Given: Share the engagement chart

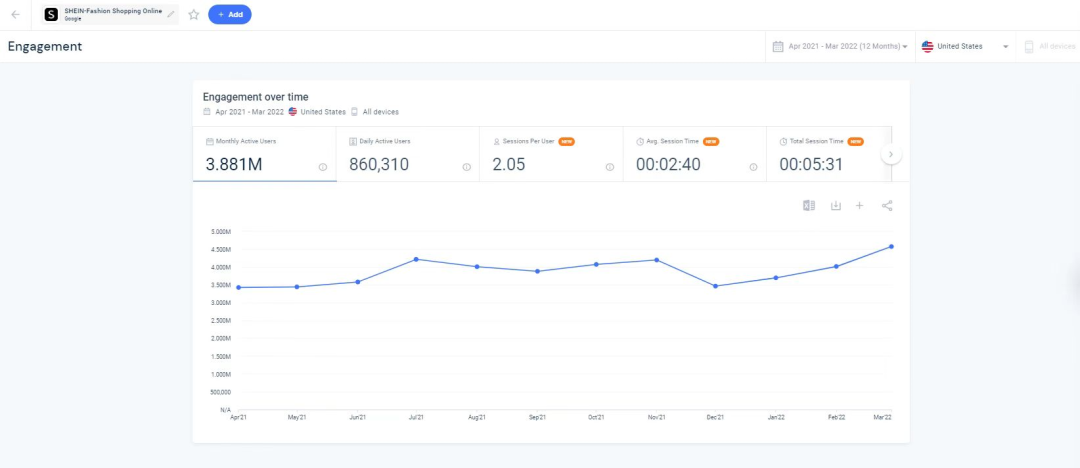Looking at the screenshot, I should pos(887,206).
